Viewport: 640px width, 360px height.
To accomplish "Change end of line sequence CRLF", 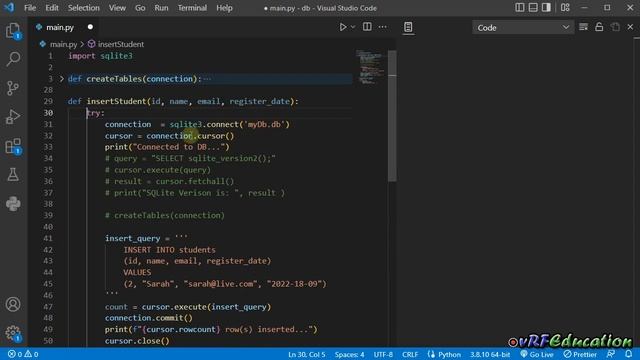I will pos(410,354).
